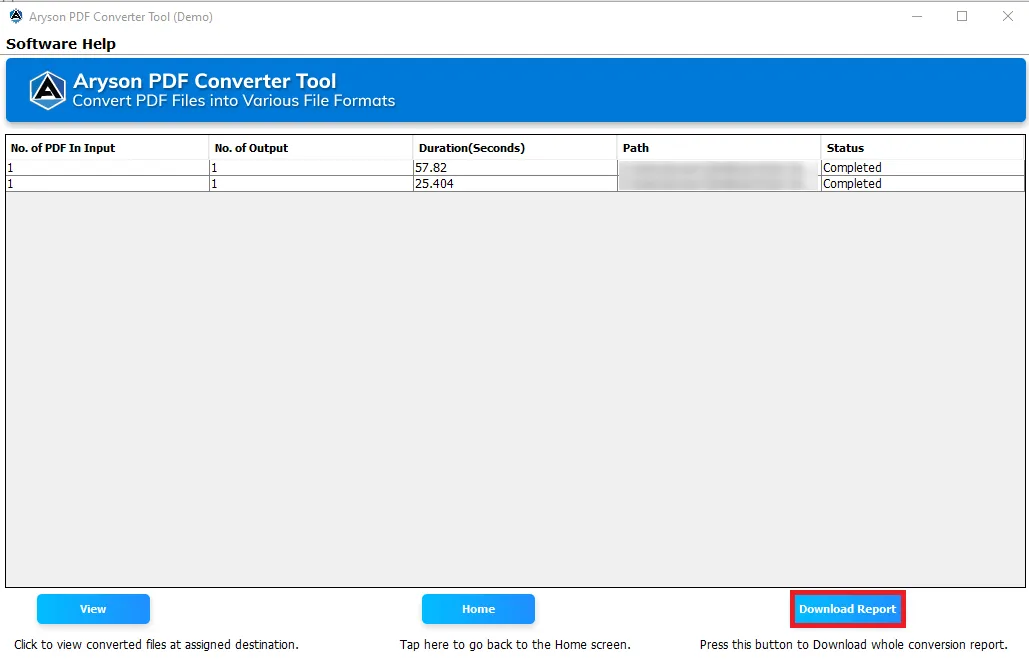Open the Help menu
Image resolution: width=1029 pixels, height=663 pixels.
click(x=98, y=44)
